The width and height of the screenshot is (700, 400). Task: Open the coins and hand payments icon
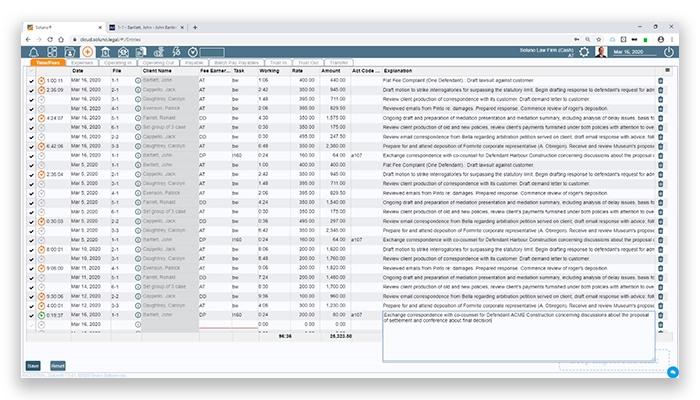point(158,52)
